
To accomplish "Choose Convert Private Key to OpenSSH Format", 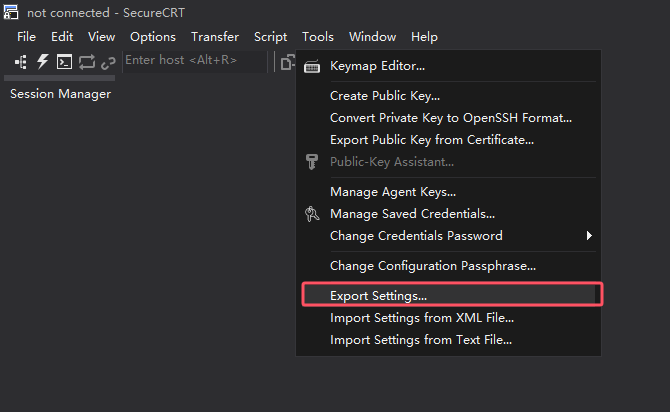I will (x=449, y=118).
